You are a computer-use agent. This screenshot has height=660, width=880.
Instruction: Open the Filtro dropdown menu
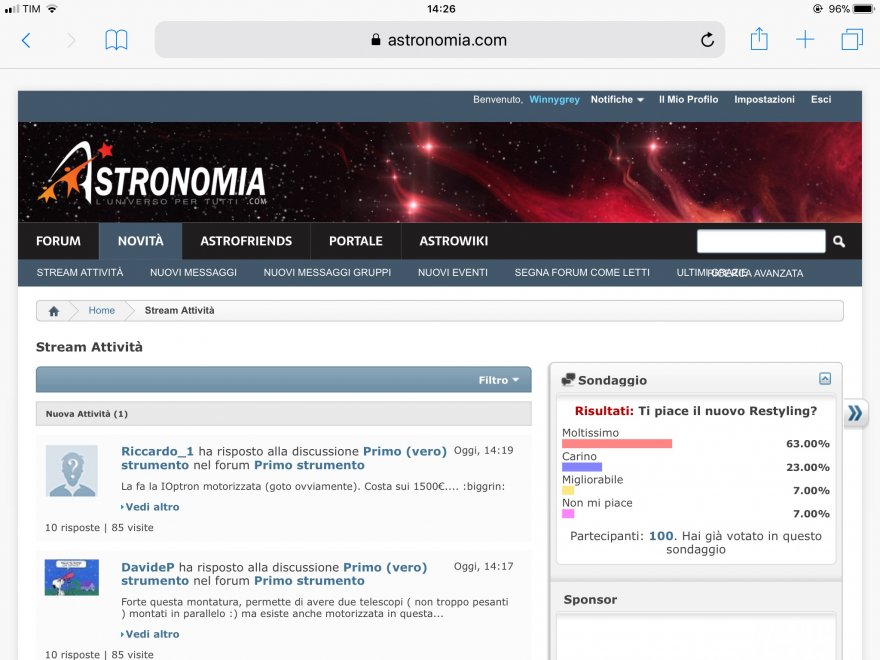(499, 380)
